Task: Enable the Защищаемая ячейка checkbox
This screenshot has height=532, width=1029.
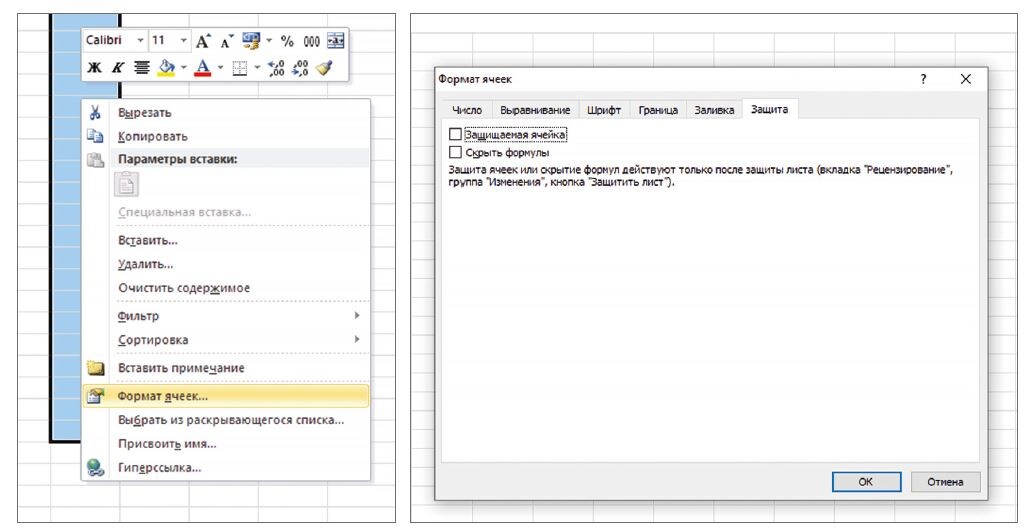Action: (455, 134)
